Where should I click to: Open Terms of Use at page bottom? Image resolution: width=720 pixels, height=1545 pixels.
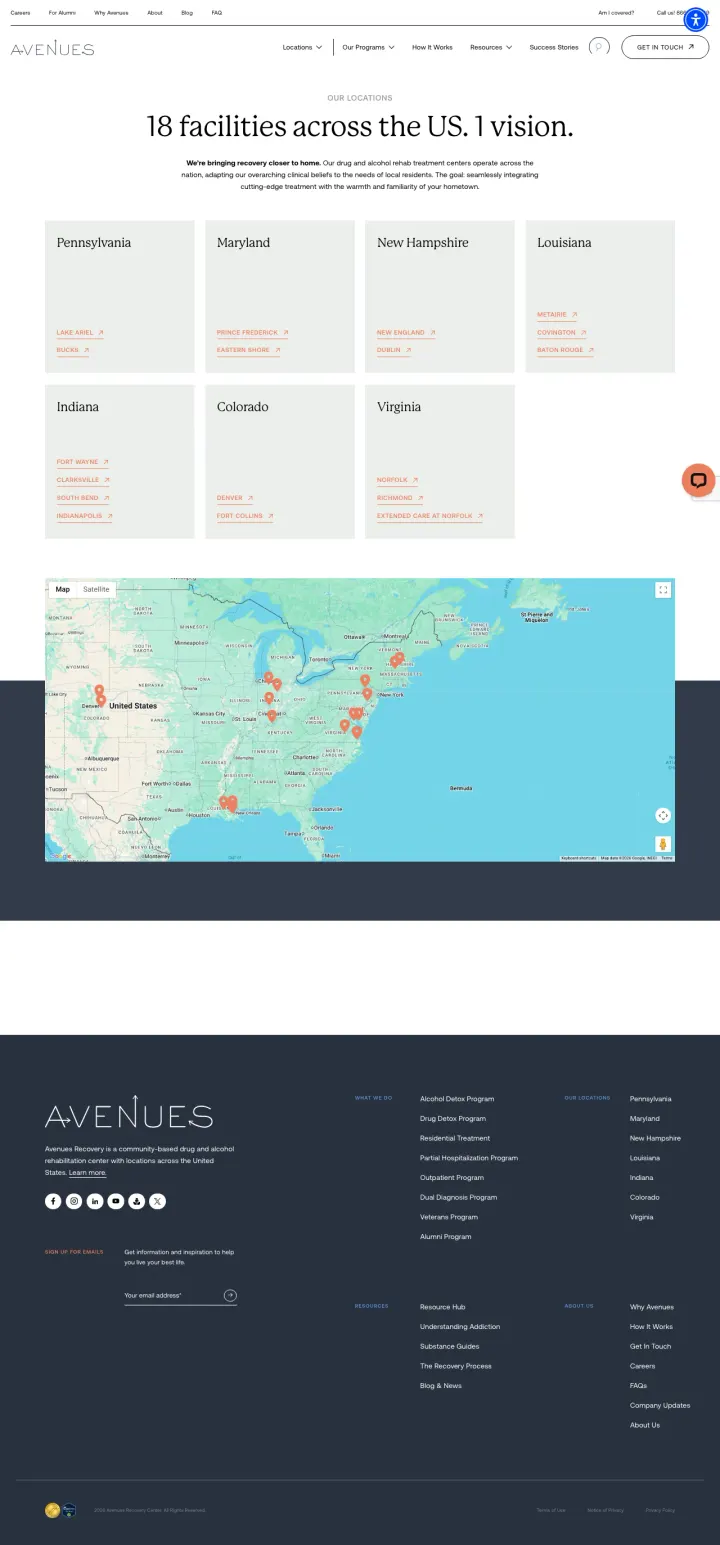coord(551,1510)
